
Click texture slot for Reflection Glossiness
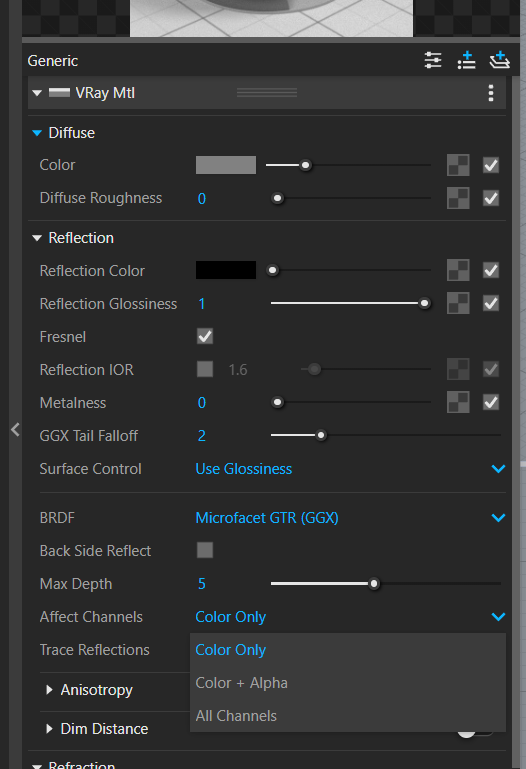(458, 303)
